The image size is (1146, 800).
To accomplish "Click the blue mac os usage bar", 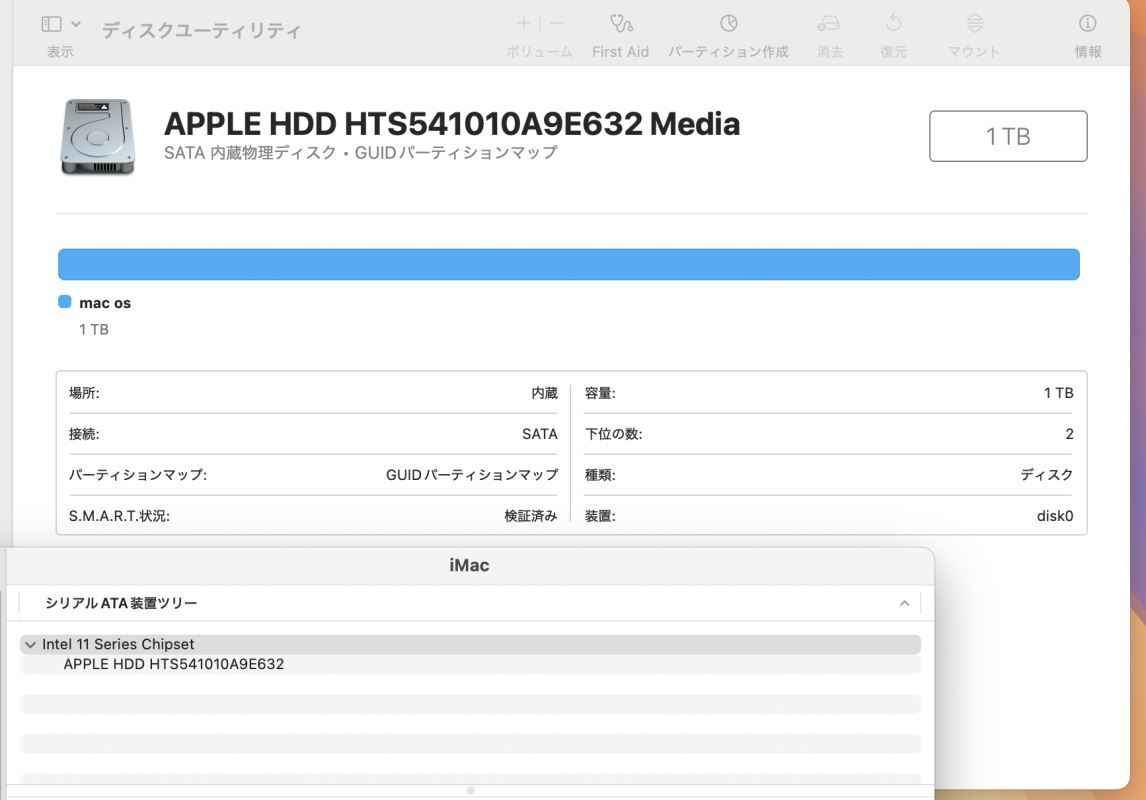I will click(x=570, y=264).
